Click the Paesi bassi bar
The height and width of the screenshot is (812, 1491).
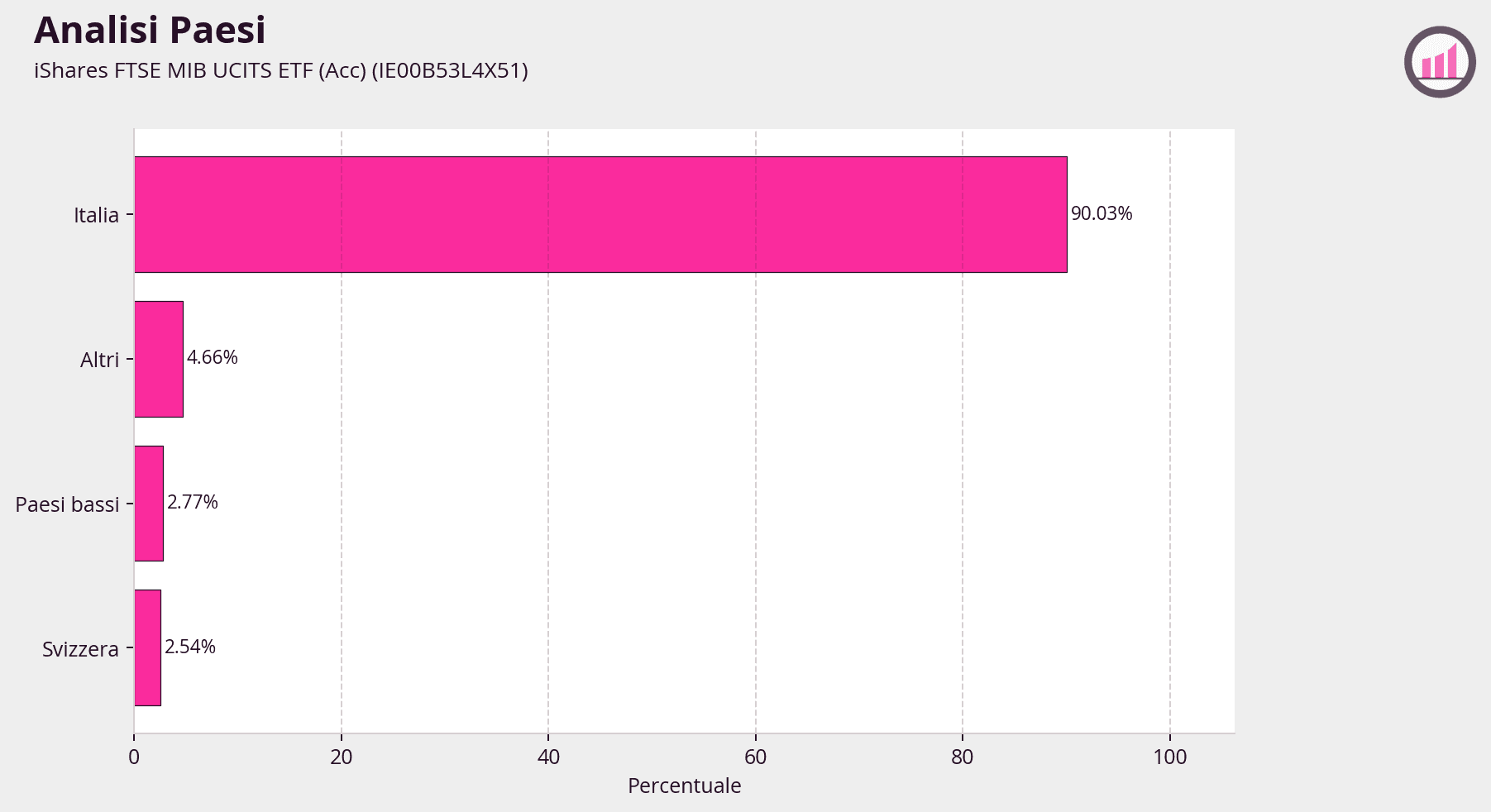(149, 504)
